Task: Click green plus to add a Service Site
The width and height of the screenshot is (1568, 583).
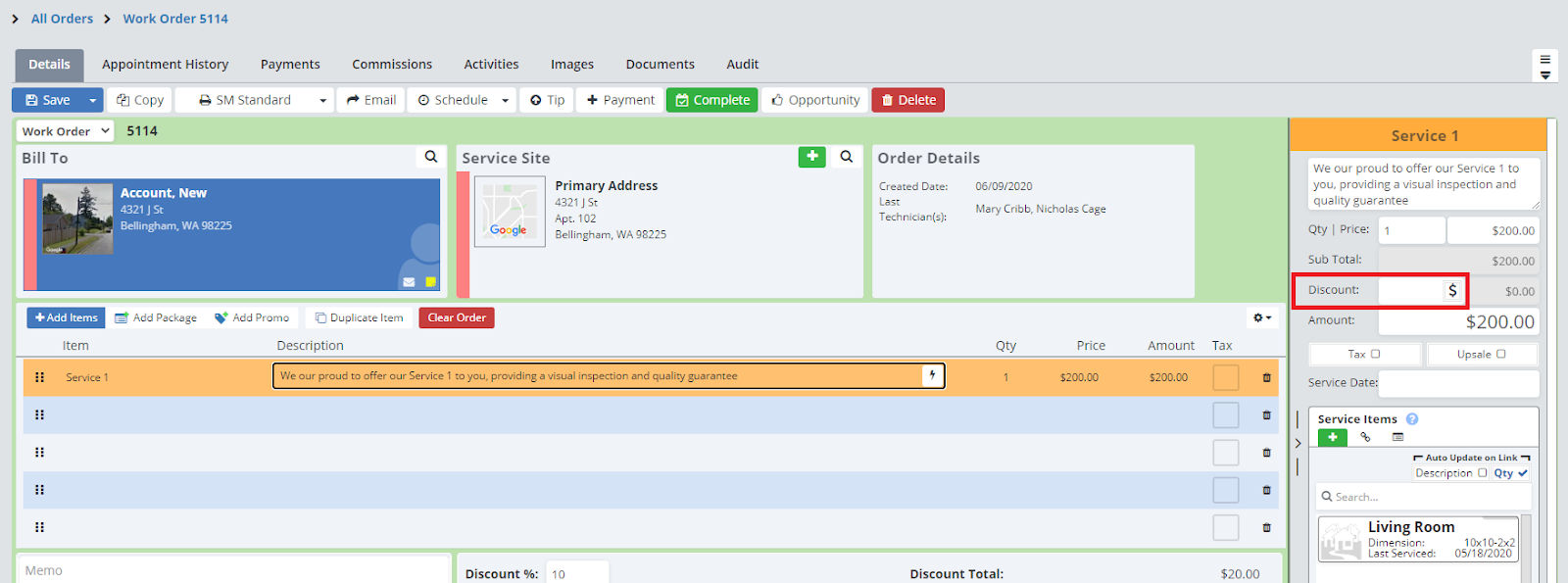Action: point(811,157)
